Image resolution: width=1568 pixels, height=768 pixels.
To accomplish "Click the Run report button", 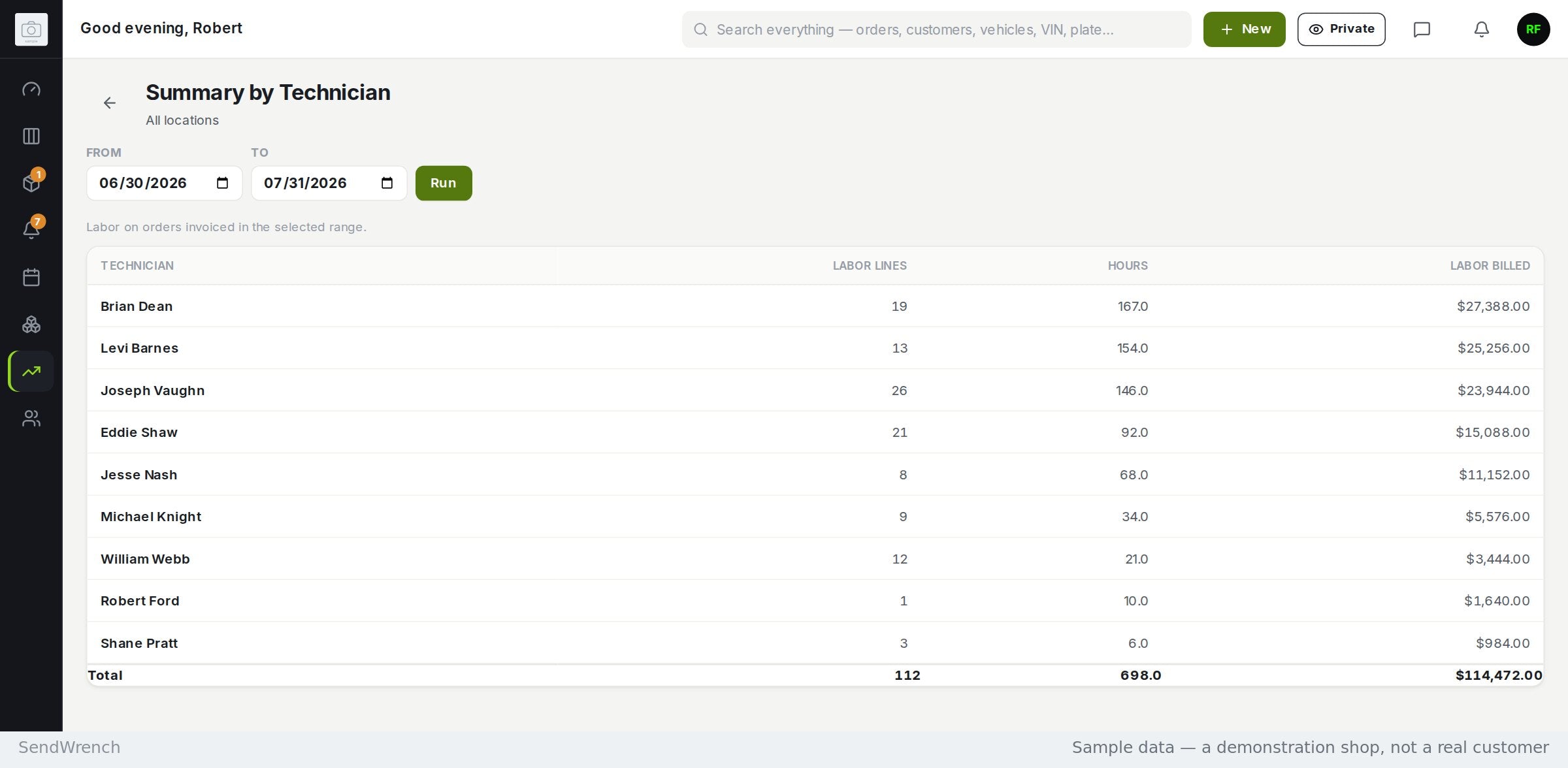I will pos(444,184).
